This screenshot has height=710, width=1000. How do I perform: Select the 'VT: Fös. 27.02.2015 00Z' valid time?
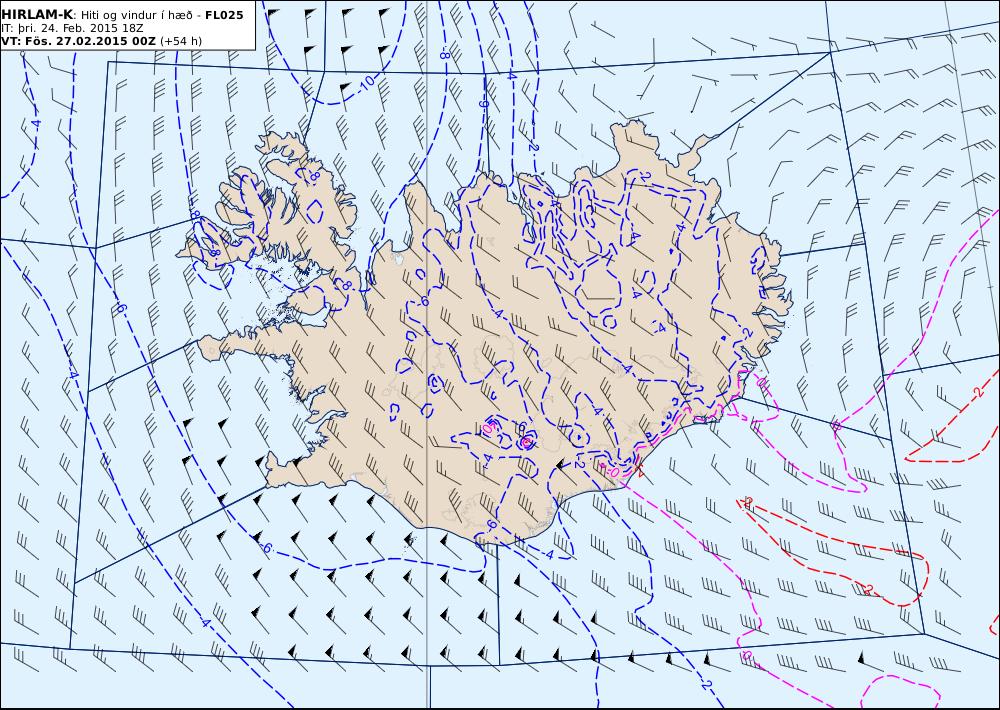coord(78,41)
